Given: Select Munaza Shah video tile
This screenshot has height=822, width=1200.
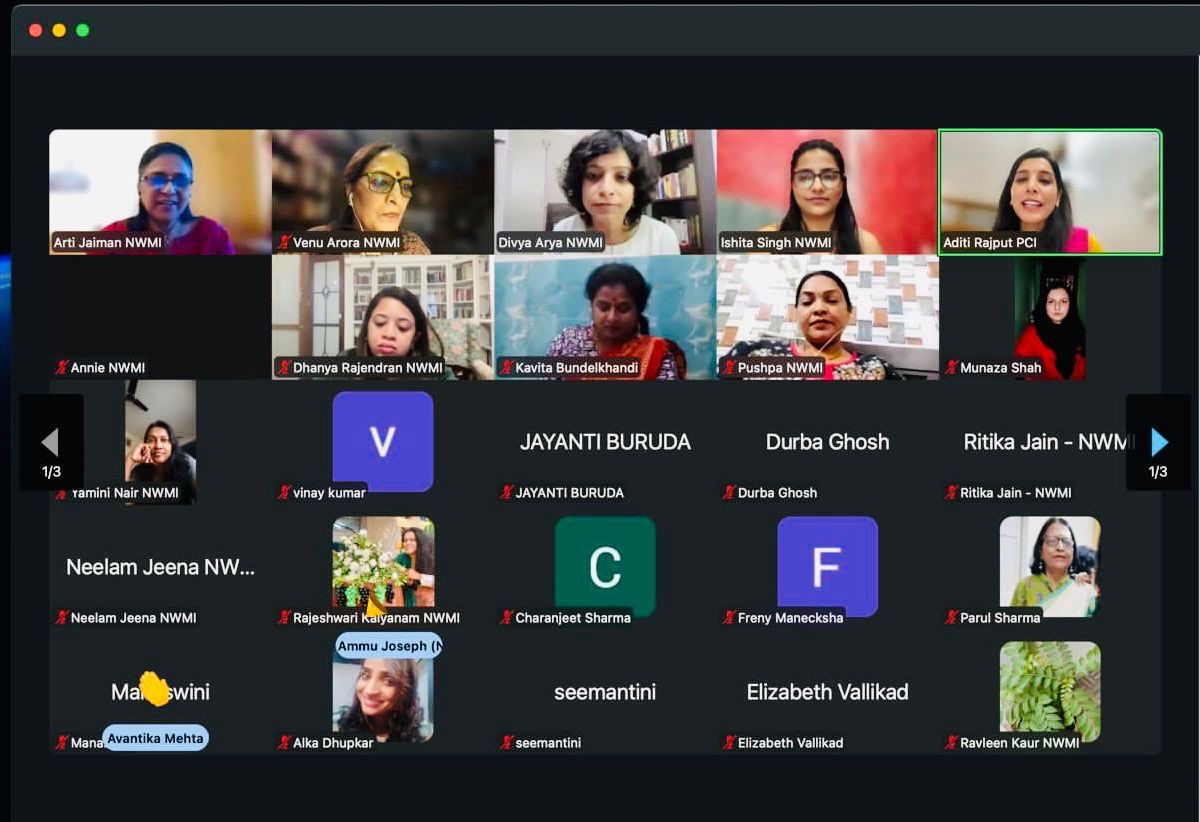Looking at the screenshot, I should coord(1050,317).
